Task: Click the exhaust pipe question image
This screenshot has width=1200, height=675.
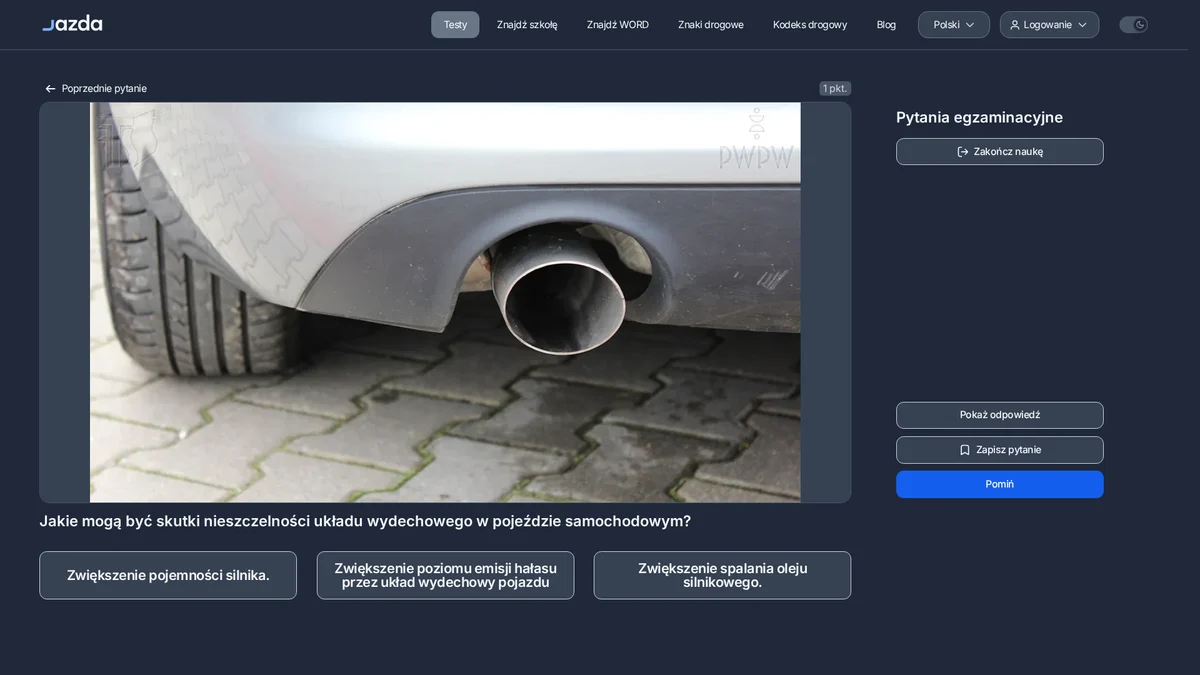Action: [445, 302]
